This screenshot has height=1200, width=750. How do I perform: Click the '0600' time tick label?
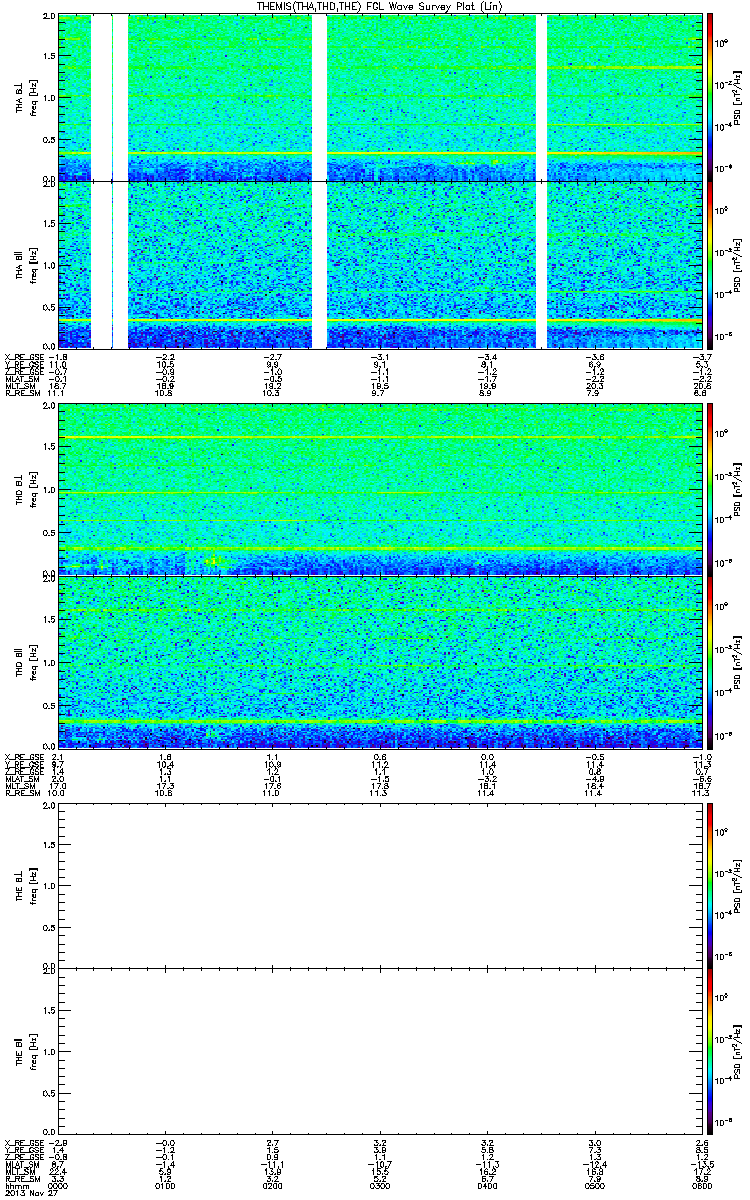coord(701,1185)
